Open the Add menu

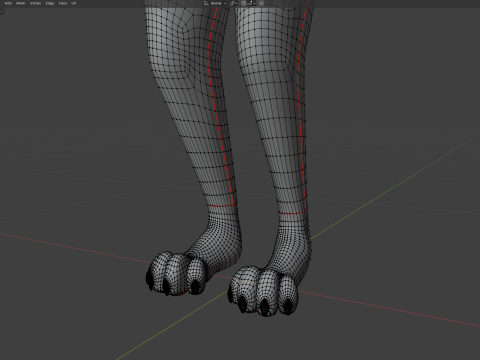(x=8, y=3)
